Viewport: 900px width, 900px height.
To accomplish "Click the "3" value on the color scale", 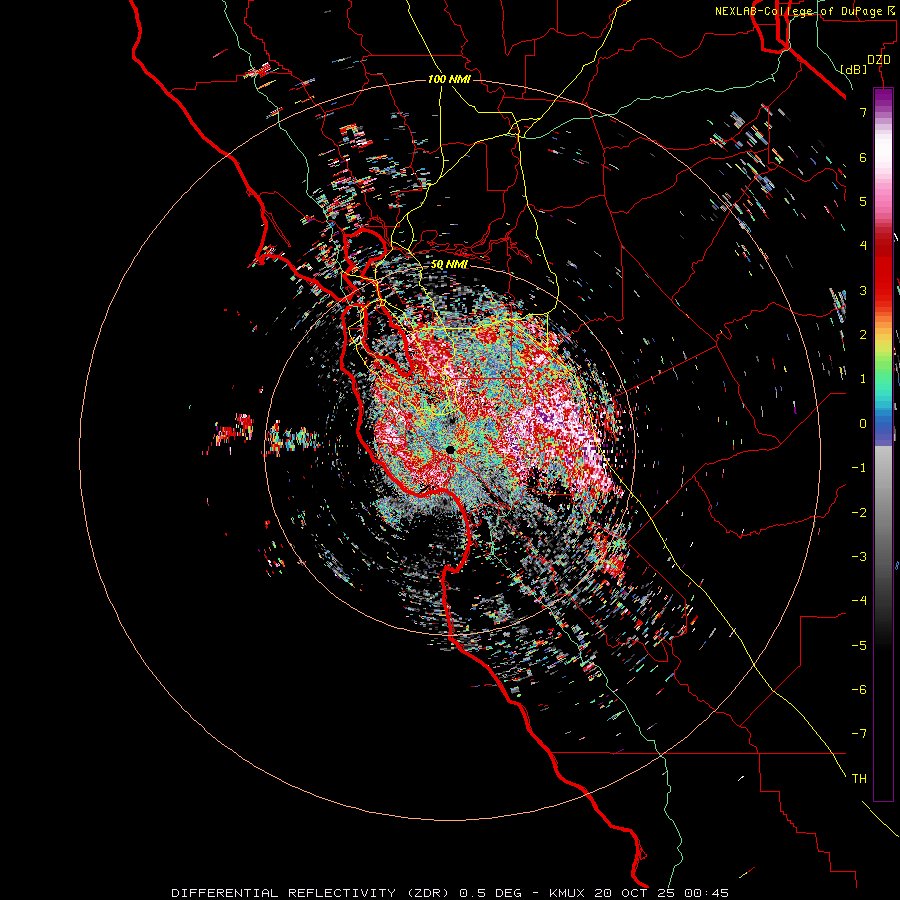I will click(x=863, y=290).
